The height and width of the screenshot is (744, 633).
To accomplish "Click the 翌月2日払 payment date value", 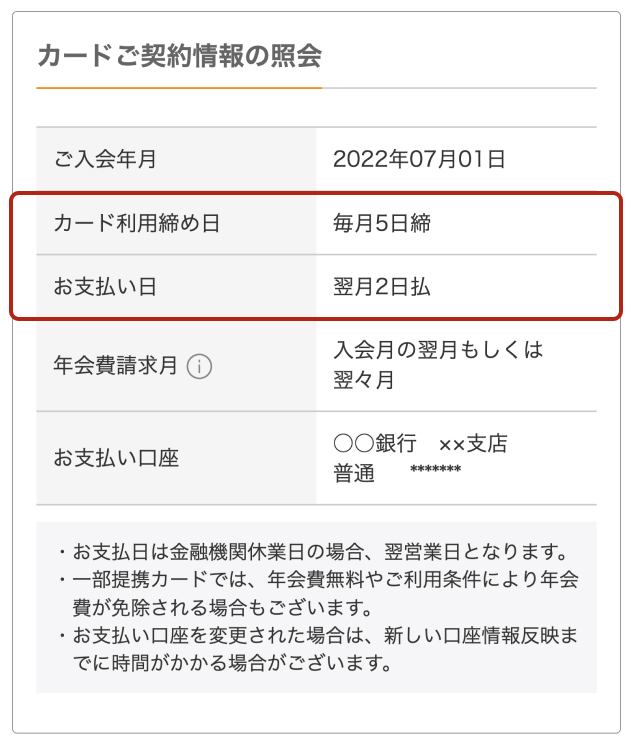I will pos(382,287).
